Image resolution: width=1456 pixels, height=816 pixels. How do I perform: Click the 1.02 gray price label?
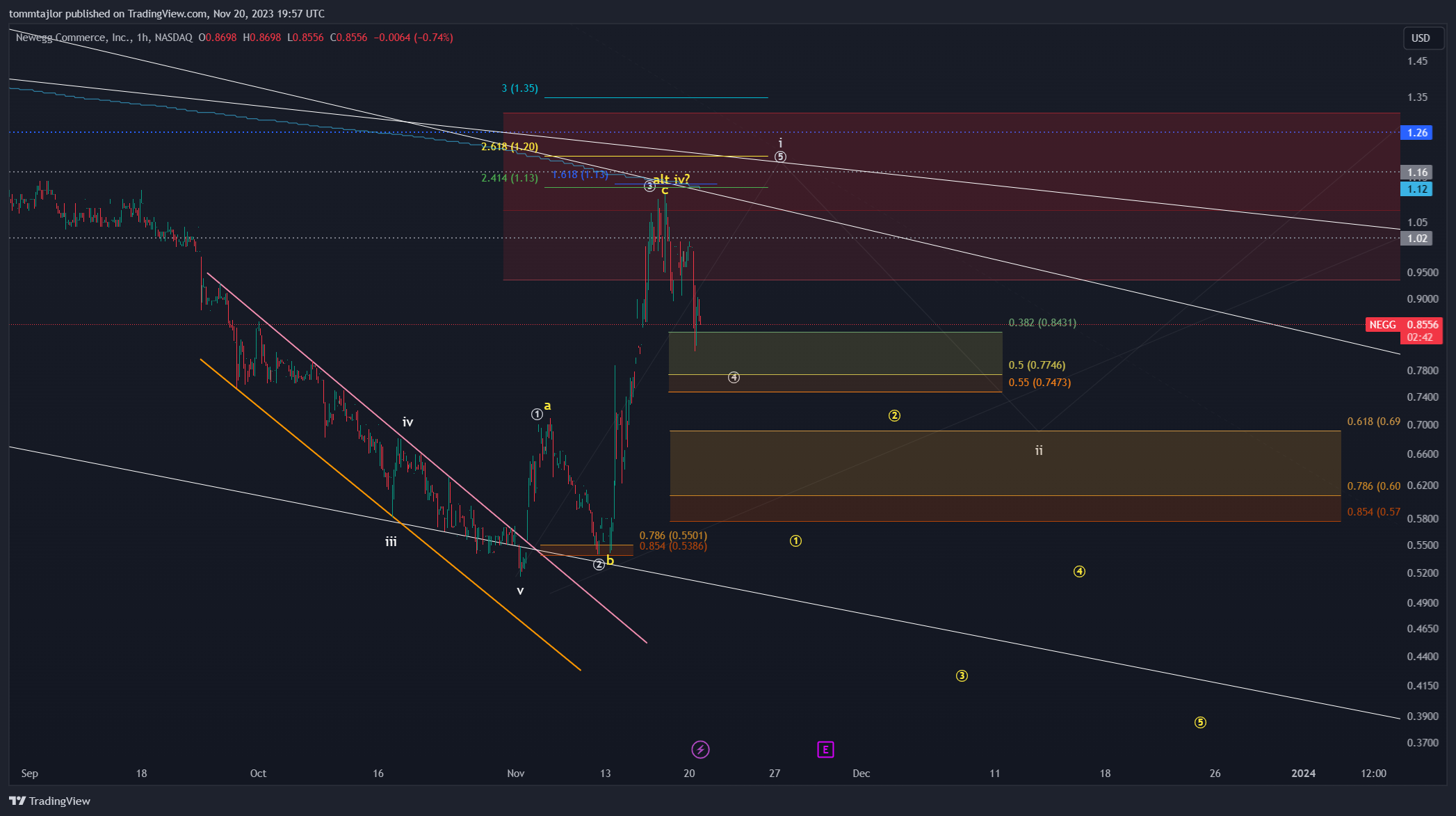(1417, 238)
